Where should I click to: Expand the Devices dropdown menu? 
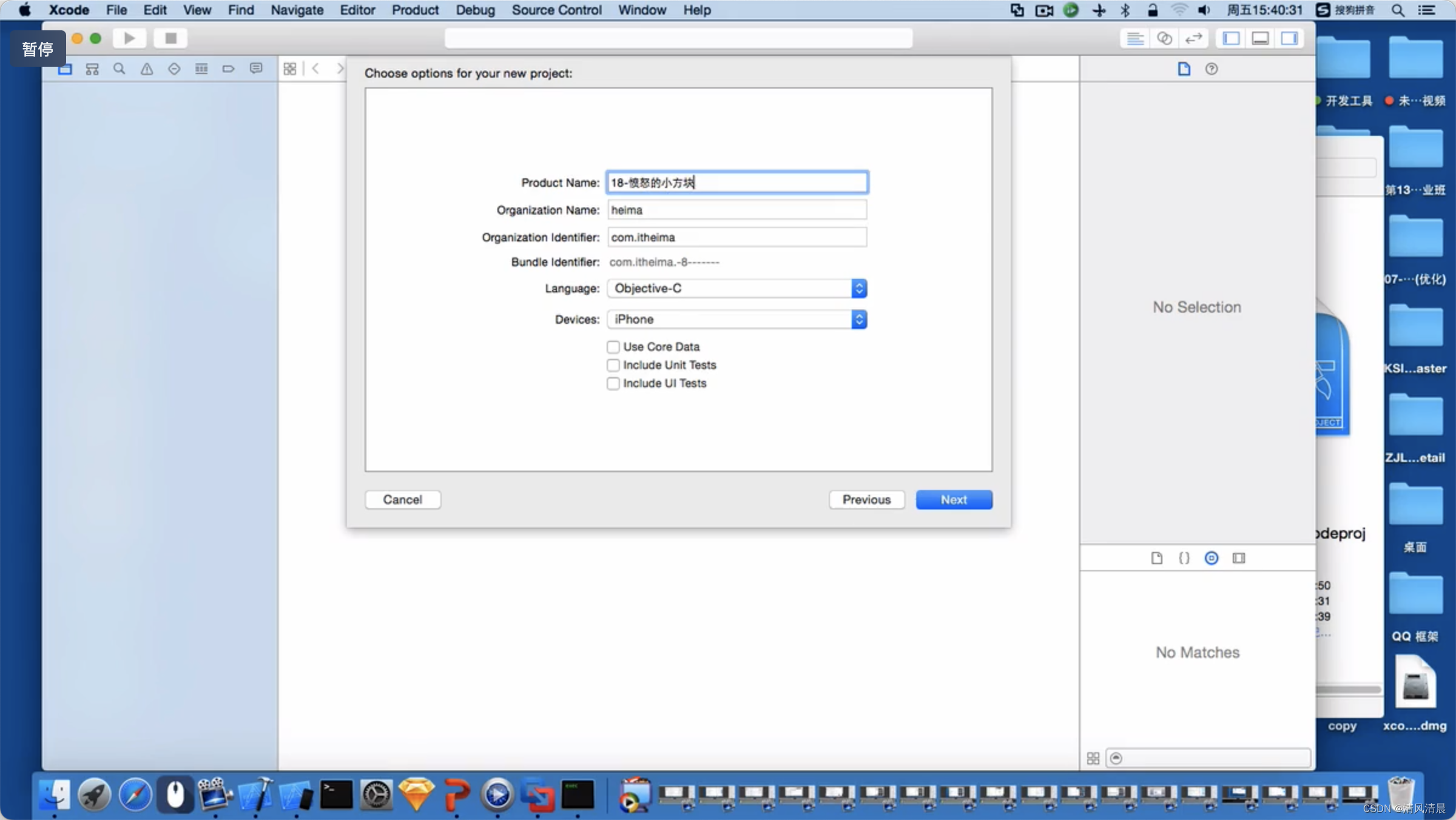[857, 319]
